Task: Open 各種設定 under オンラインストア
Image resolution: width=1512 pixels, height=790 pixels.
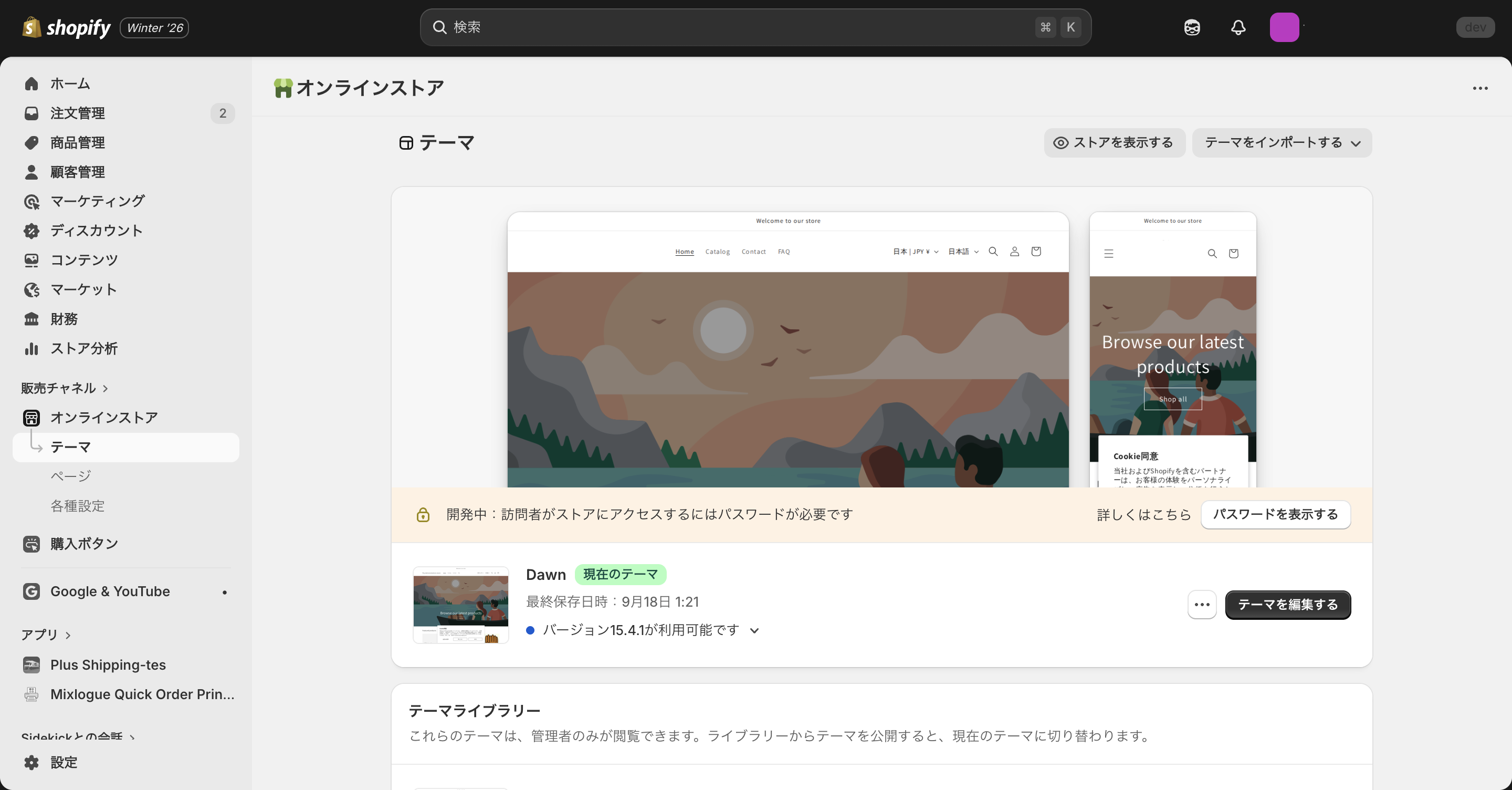Action: [x=77, y=506]
